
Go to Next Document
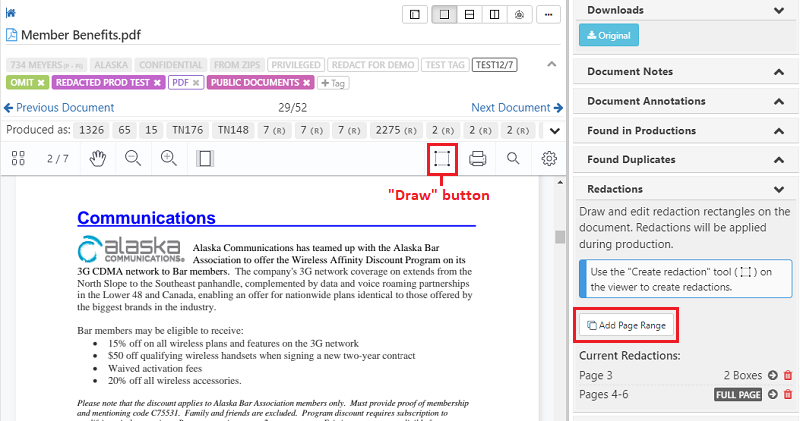coord(517,108)
